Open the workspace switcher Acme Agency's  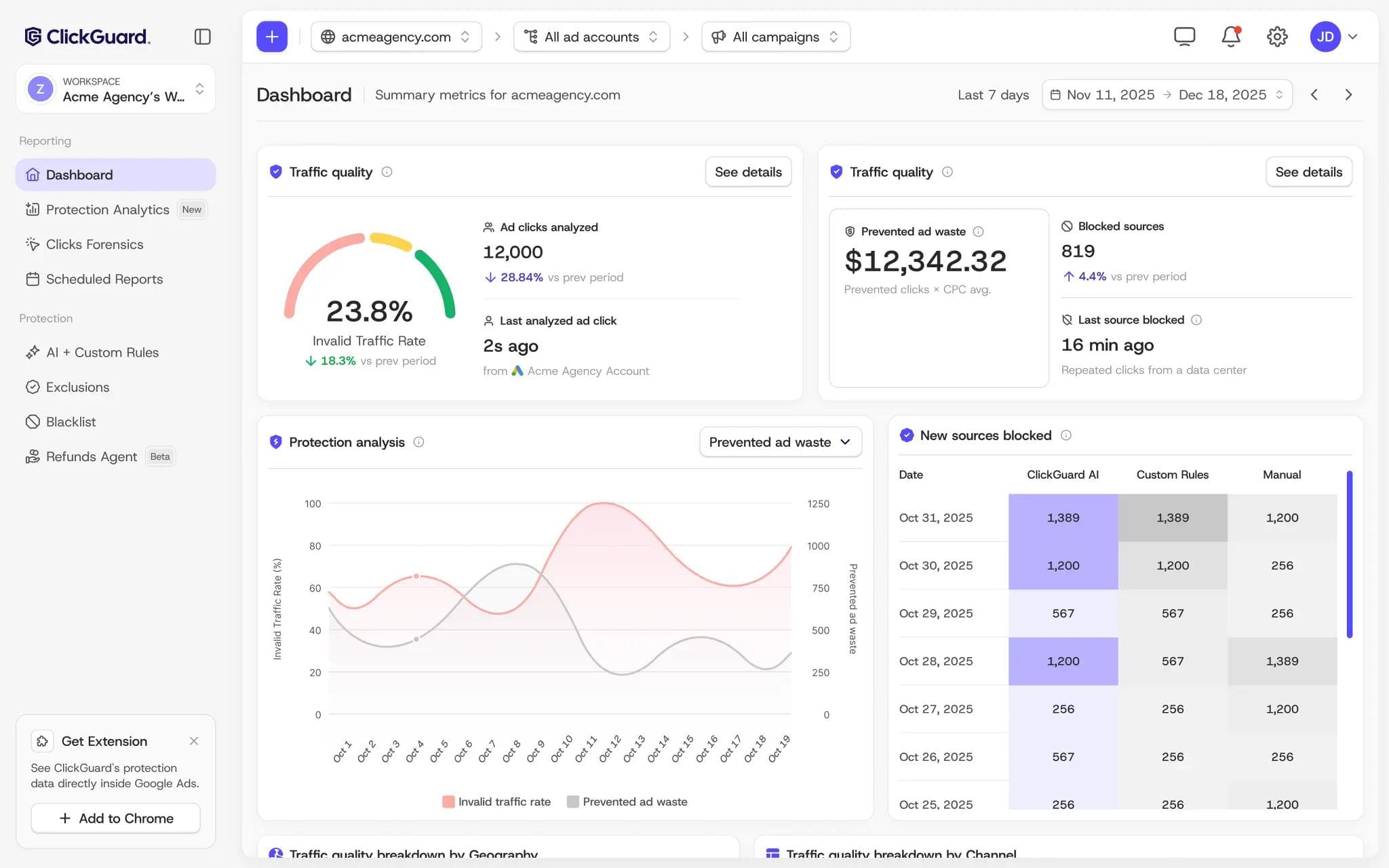coord(116,89)
